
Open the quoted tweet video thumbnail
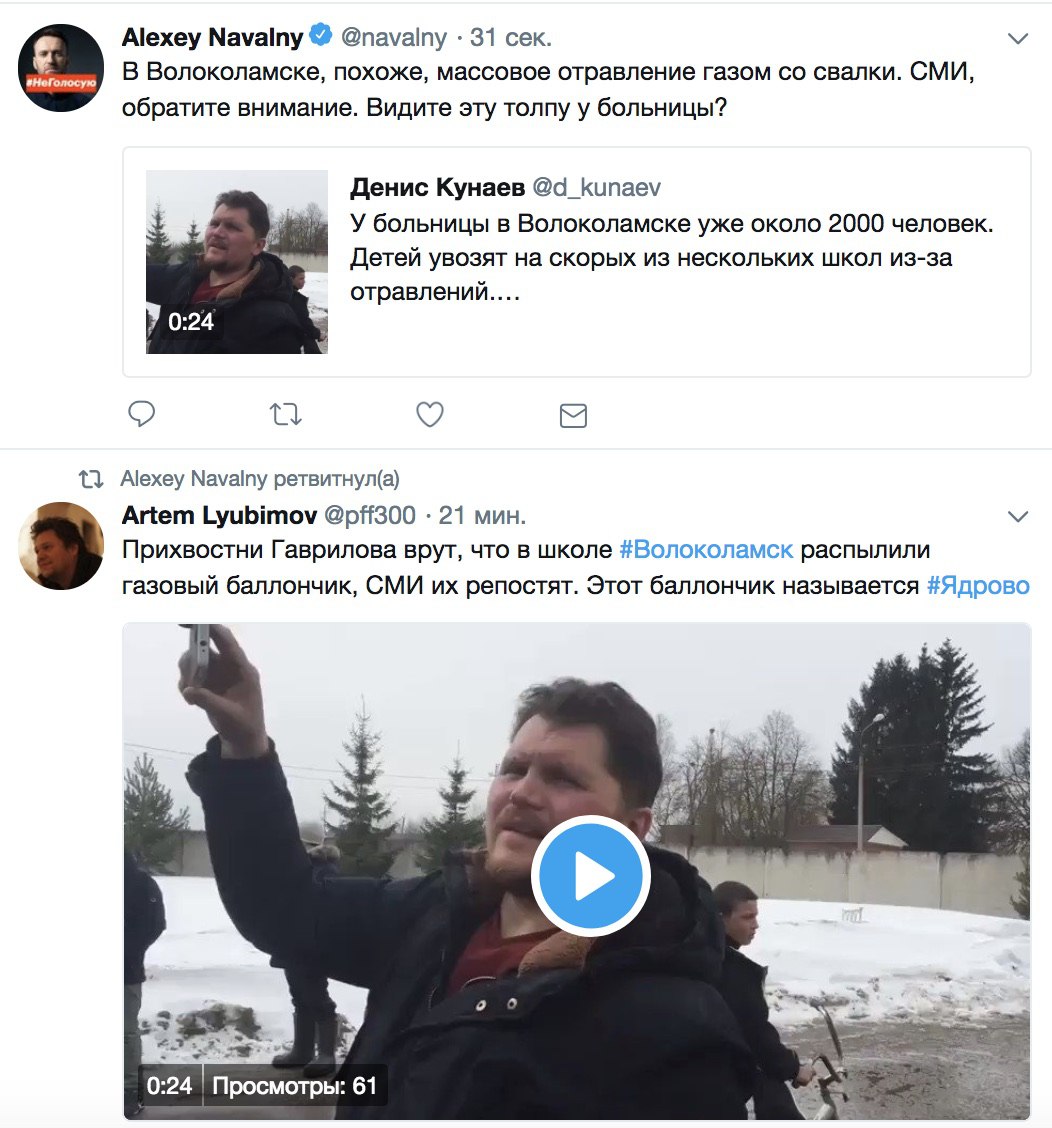(x=237, y=262)
